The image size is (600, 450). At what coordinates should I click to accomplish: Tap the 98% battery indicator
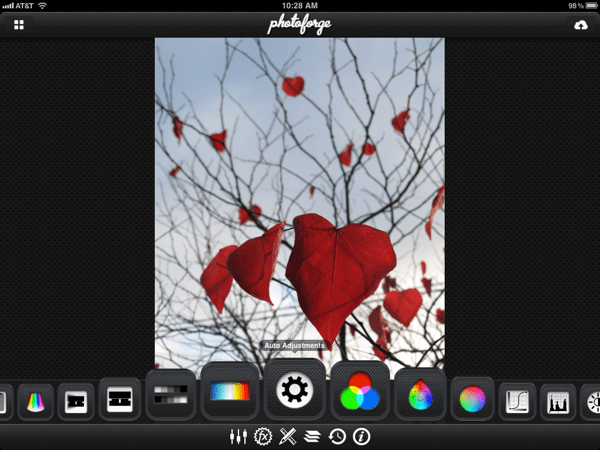(x=582, y=5)
